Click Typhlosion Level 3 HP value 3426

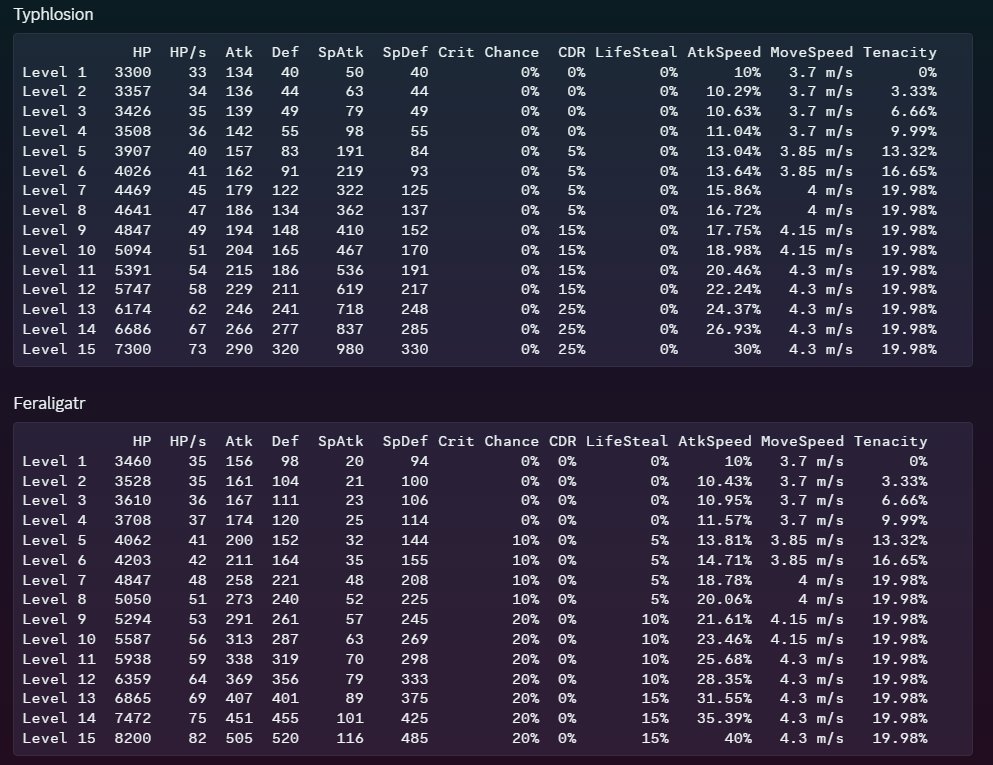[x=133, y=111]
